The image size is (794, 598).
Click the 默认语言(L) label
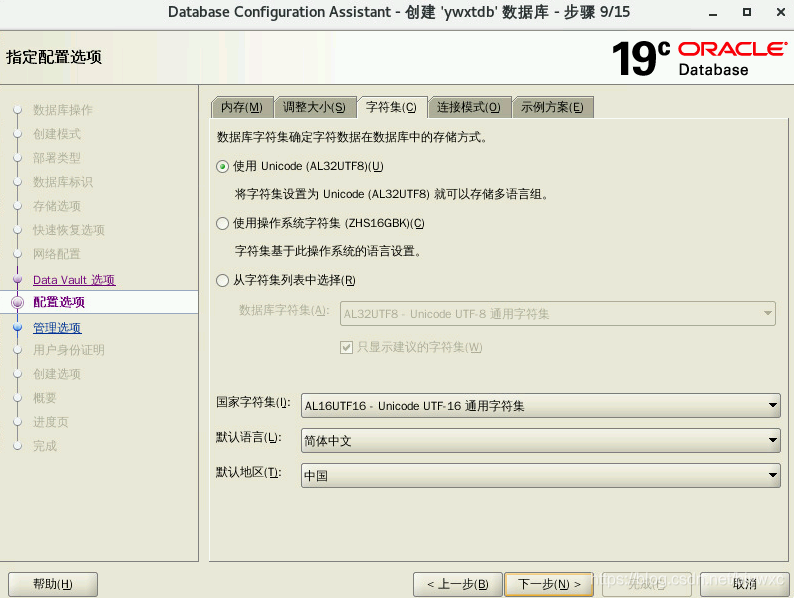click(x=249, y=437)
